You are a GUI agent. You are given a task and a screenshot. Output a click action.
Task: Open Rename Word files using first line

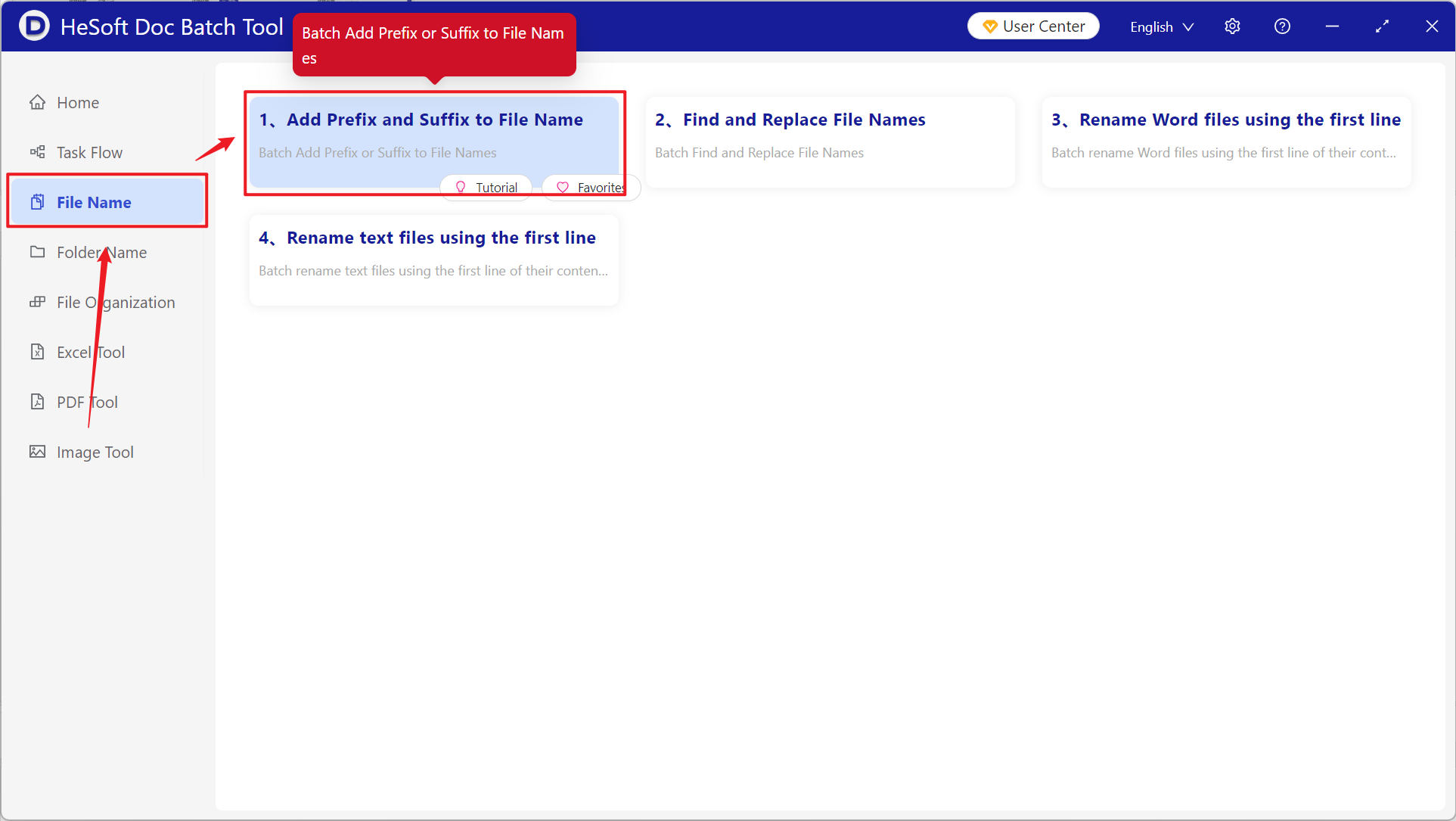[1226, 141]
